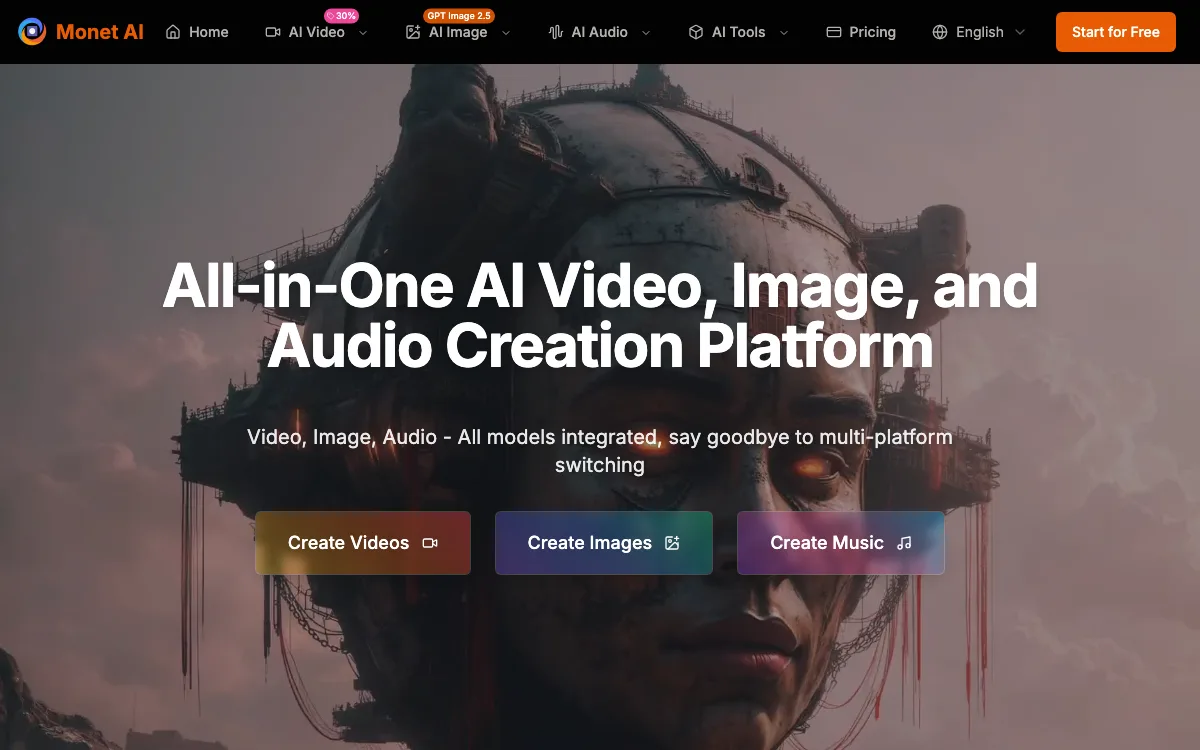Go to the Pricing page
This screenshot has width=1200, height=750.
click(861, 32)
